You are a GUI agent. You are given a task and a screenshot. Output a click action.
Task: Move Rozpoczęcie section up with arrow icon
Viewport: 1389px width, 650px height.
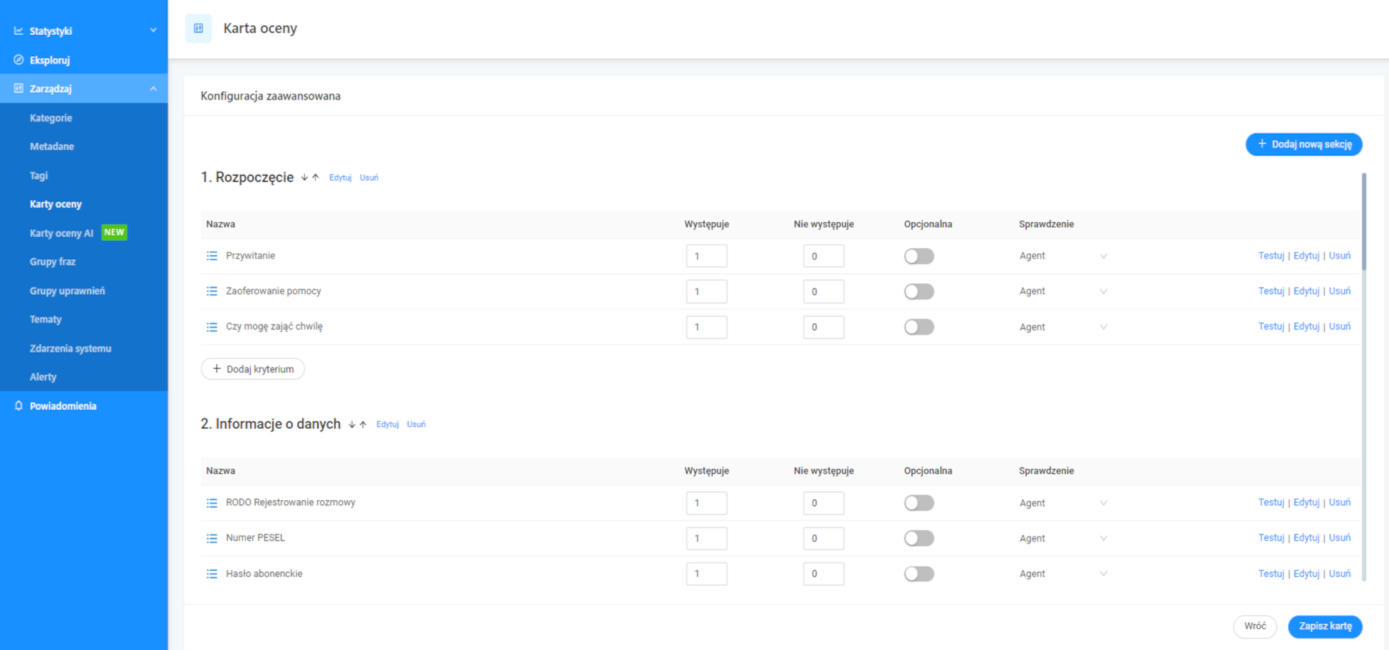coord(315,177)
